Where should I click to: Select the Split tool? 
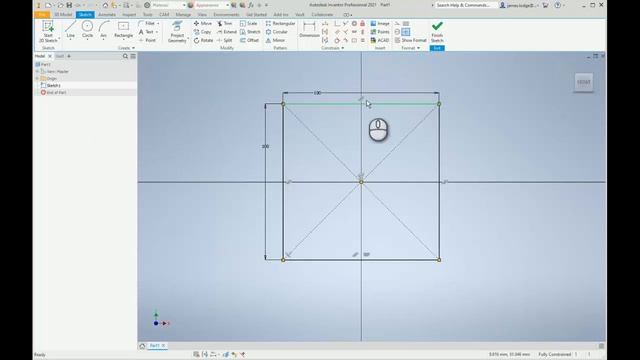click(224, 40)
